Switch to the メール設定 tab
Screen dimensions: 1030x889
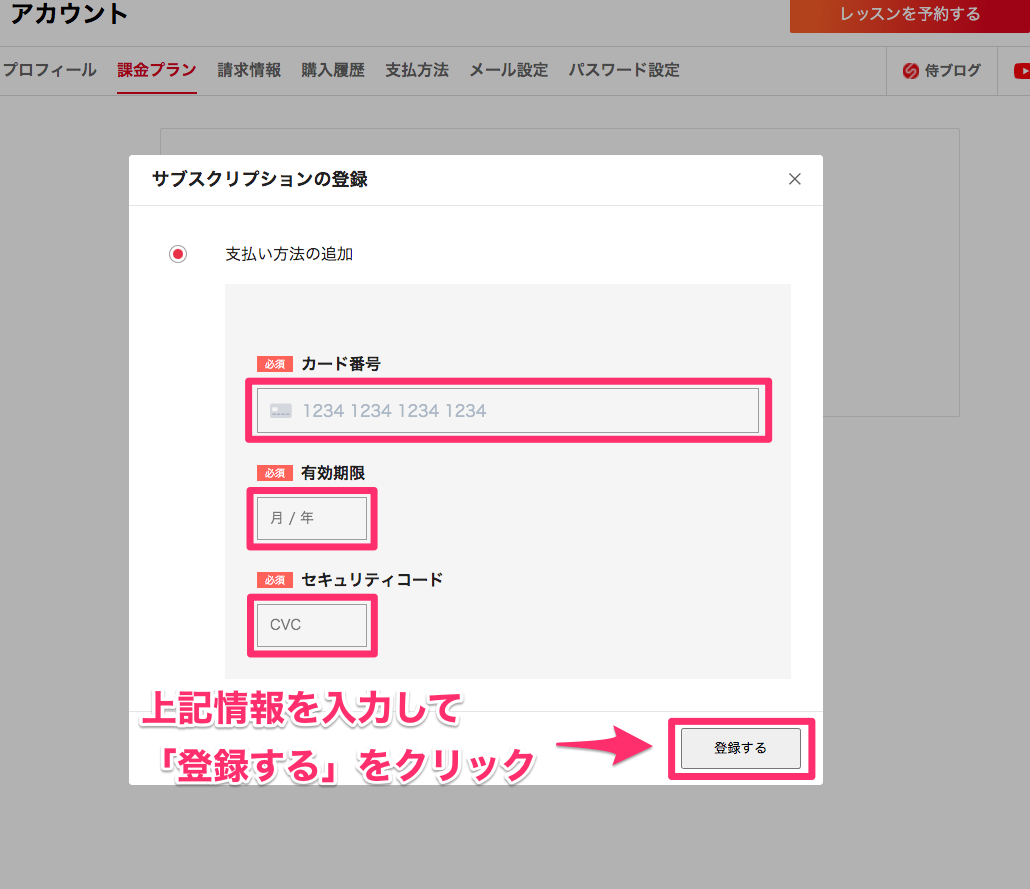tap(509, 70)
